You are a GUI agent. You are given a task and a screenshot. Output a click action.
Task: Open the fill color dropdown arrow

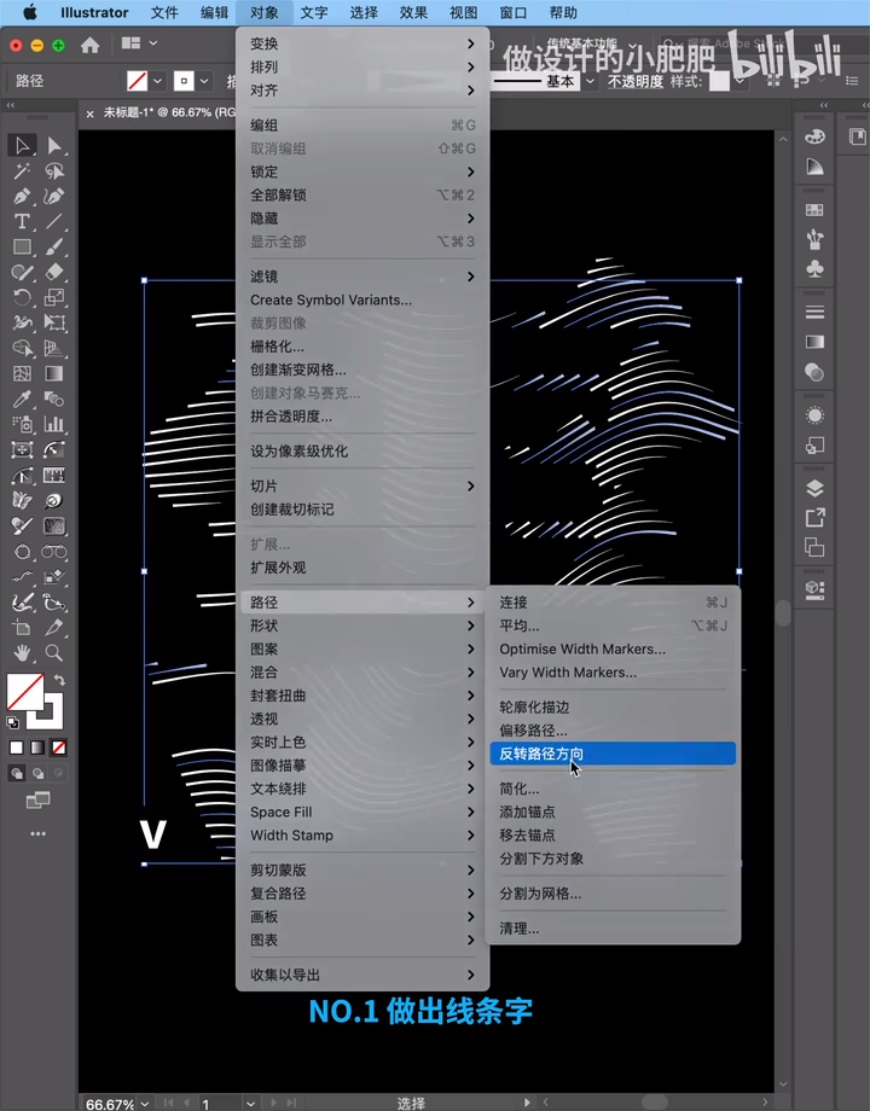158,81
